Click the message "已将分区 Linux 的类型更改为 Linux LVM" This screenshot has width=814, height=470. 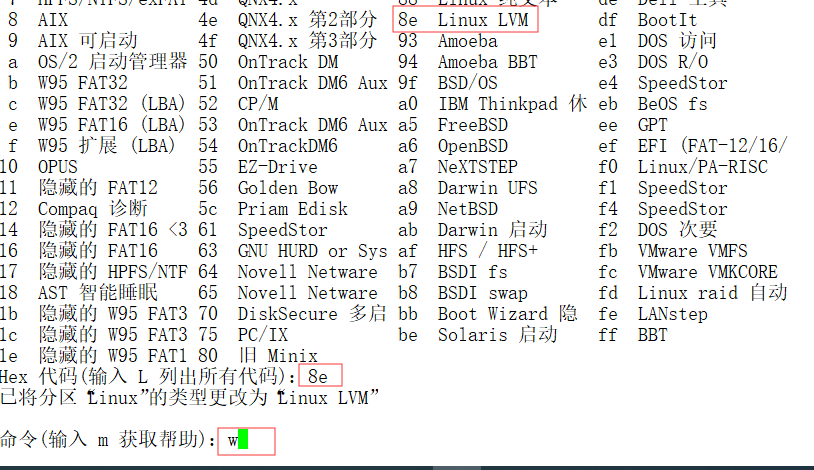tap(189, 397)
